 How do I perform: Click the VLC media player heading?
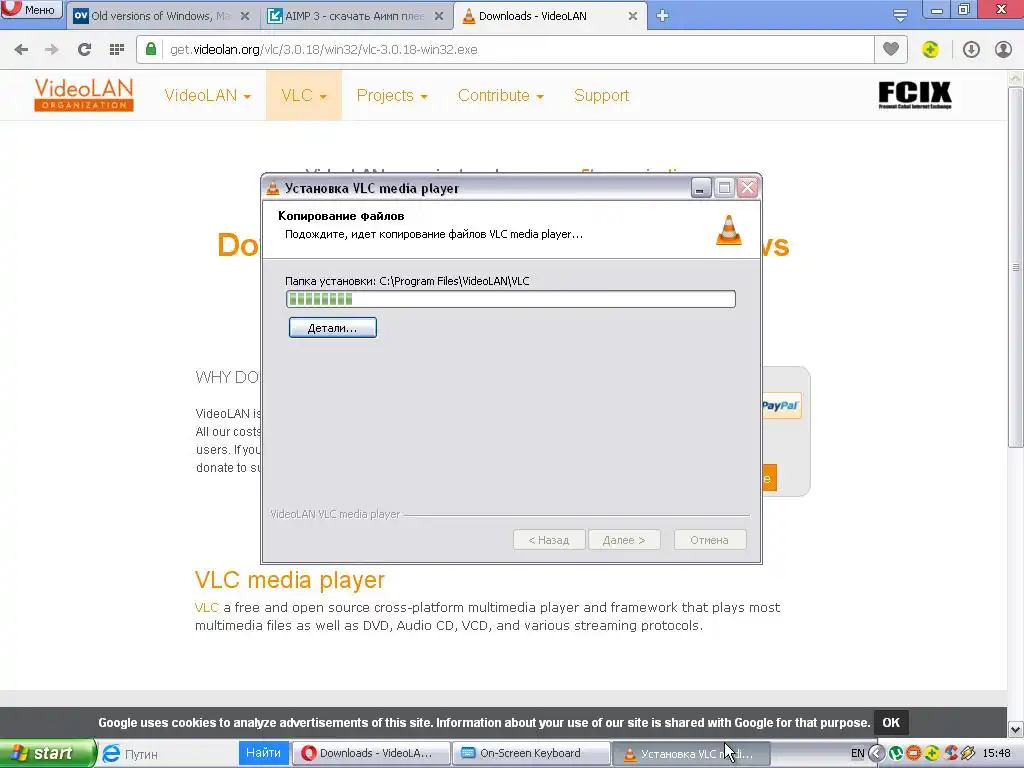[290, 580]
